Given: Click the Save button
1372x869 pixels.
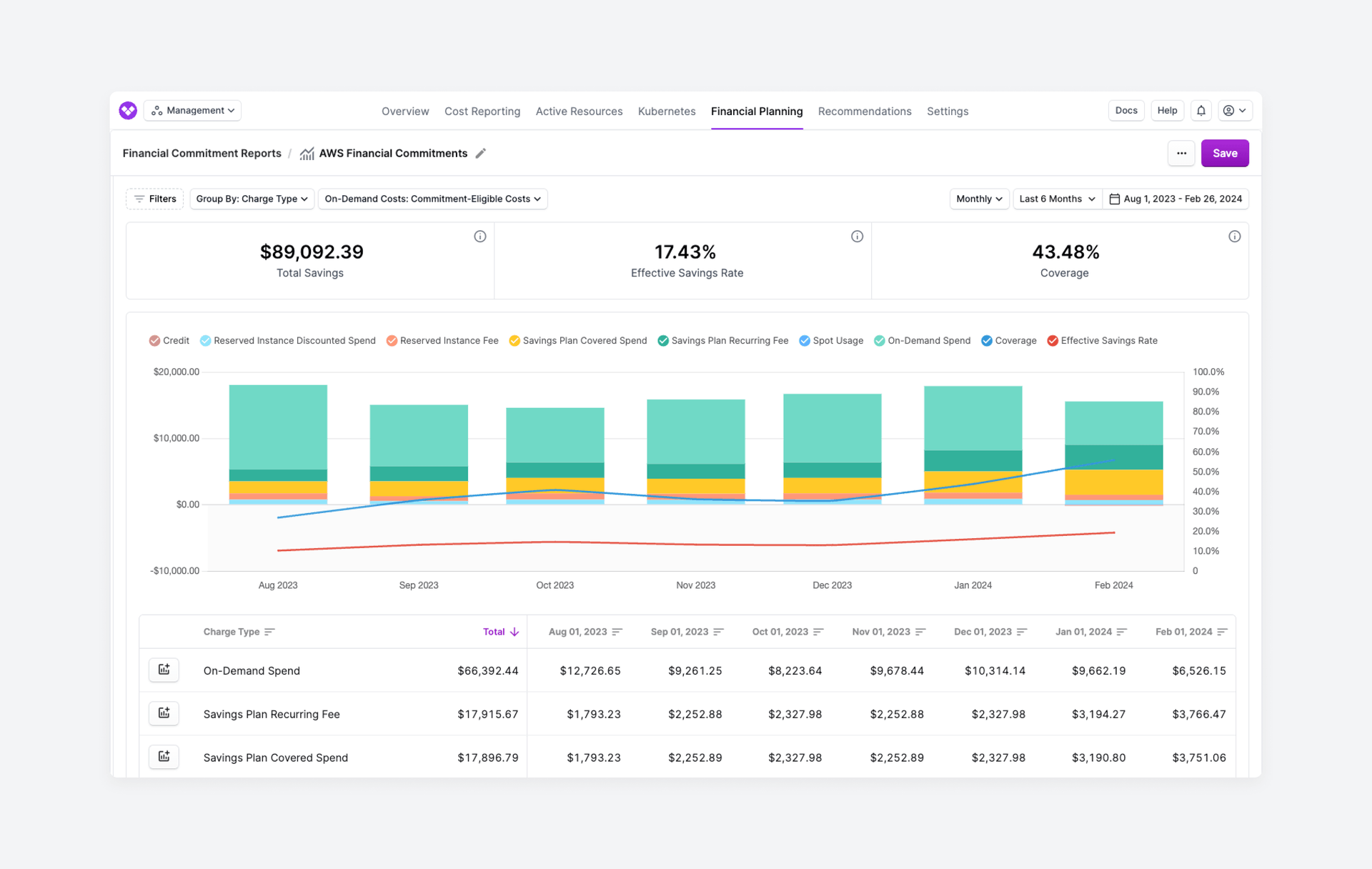Looking at the screenshot, I should coord(1225,153).
